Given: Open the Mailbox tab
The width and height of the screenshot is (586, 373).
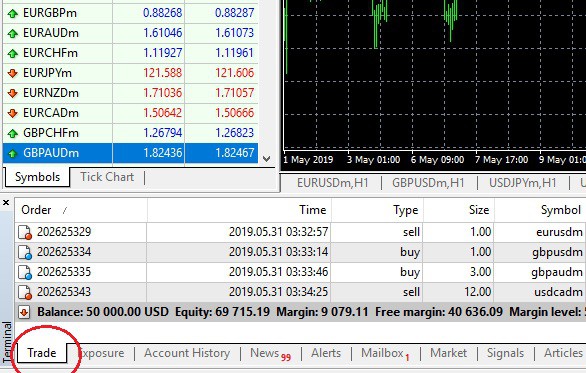Looking at the screenshot, I should pyautogui.click(x=385, y=353).
